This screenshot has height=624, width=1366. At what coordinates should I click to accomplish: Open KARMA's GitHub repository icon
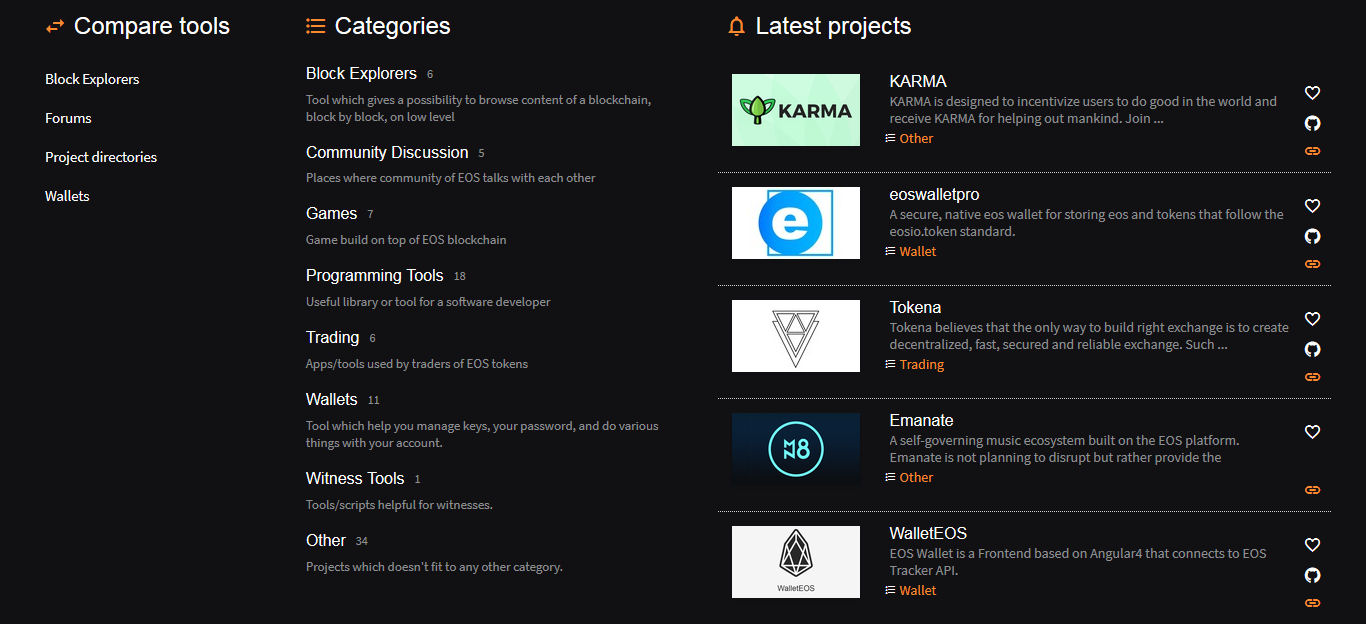(1312, 122)
